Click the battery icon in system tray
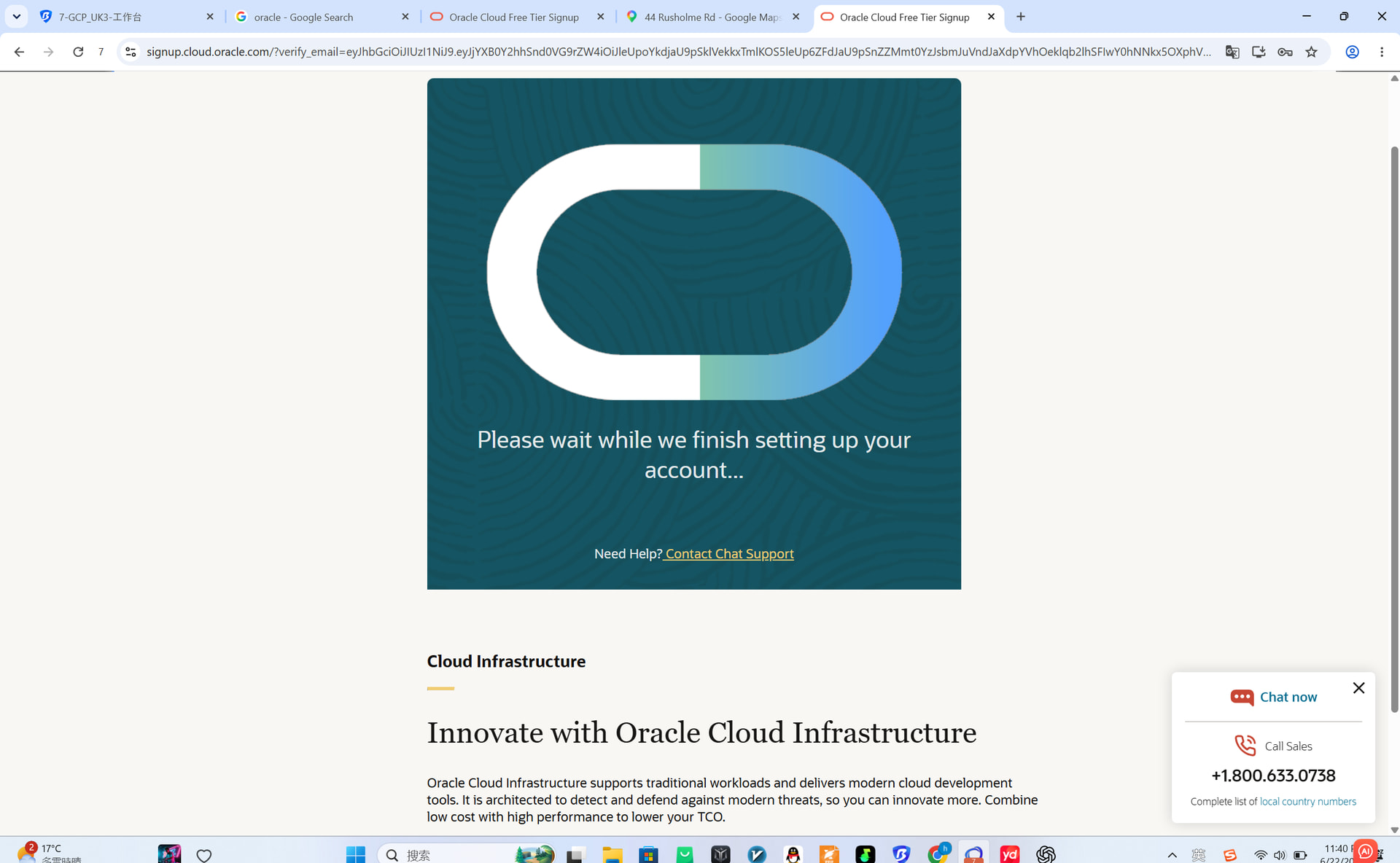 click(1300, 855)
